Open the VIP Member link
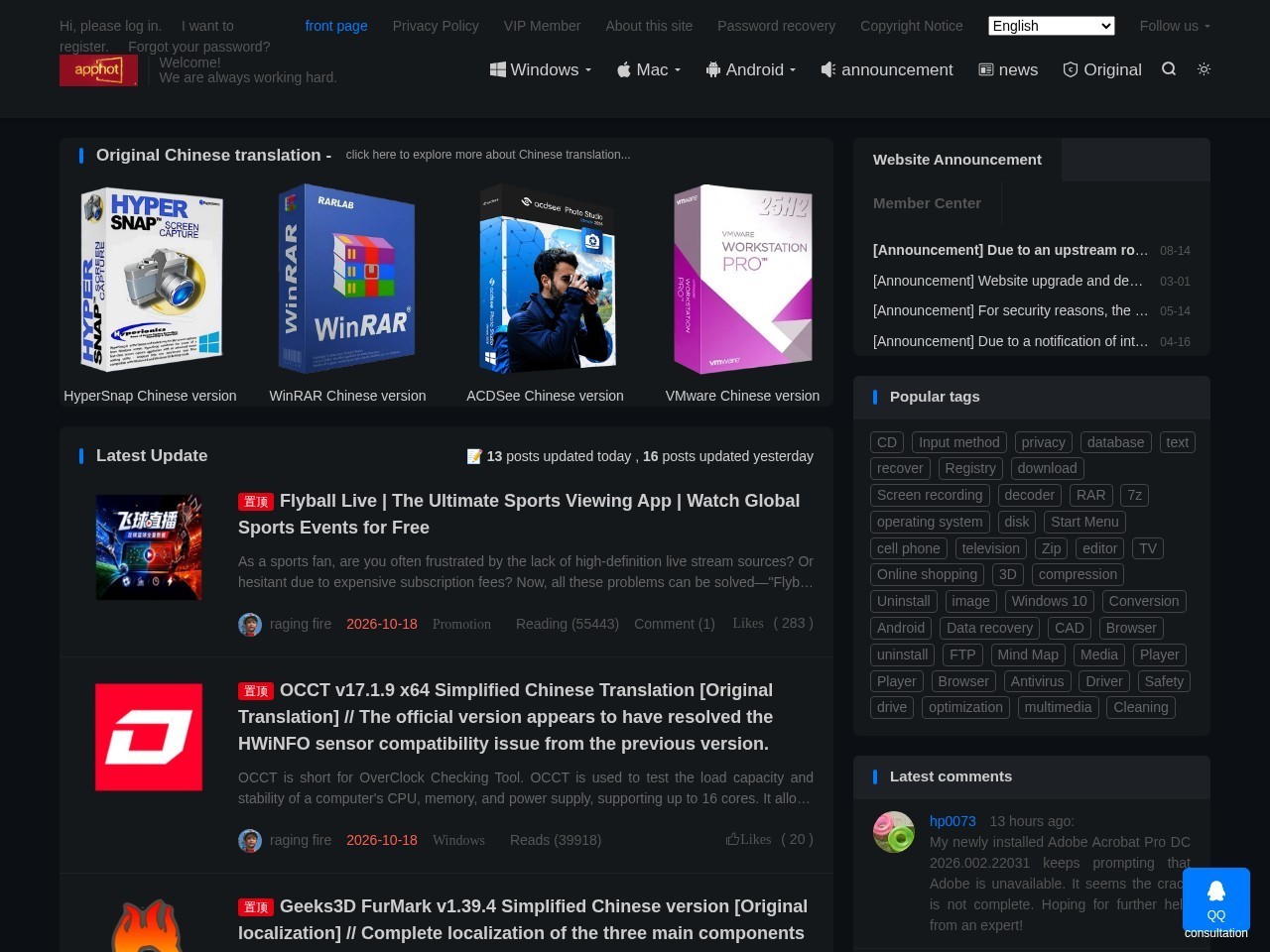 (x=542, y=26)
